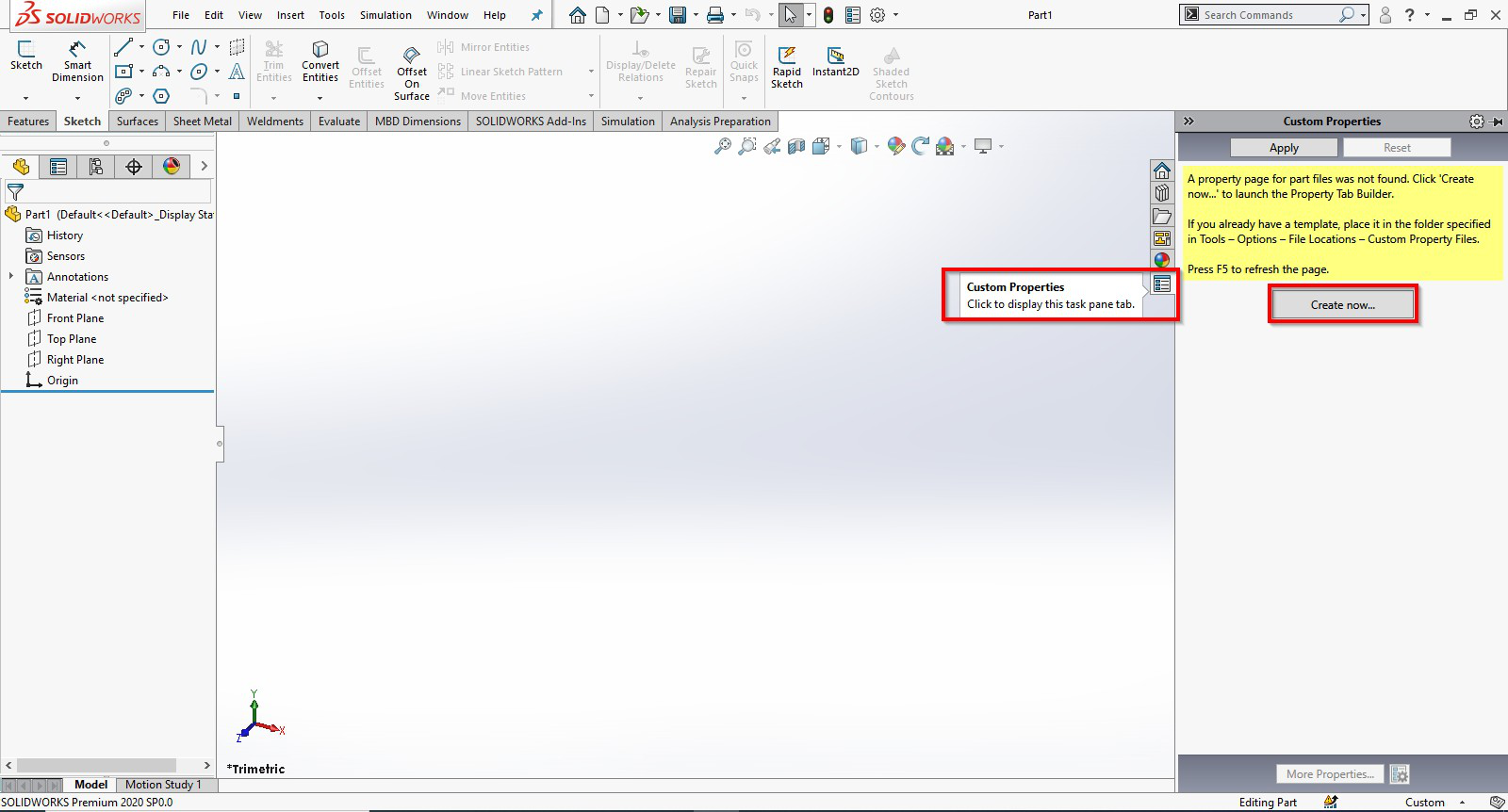
Task: Click the Rapid Sketch tool
Action: tap(787, 66)
